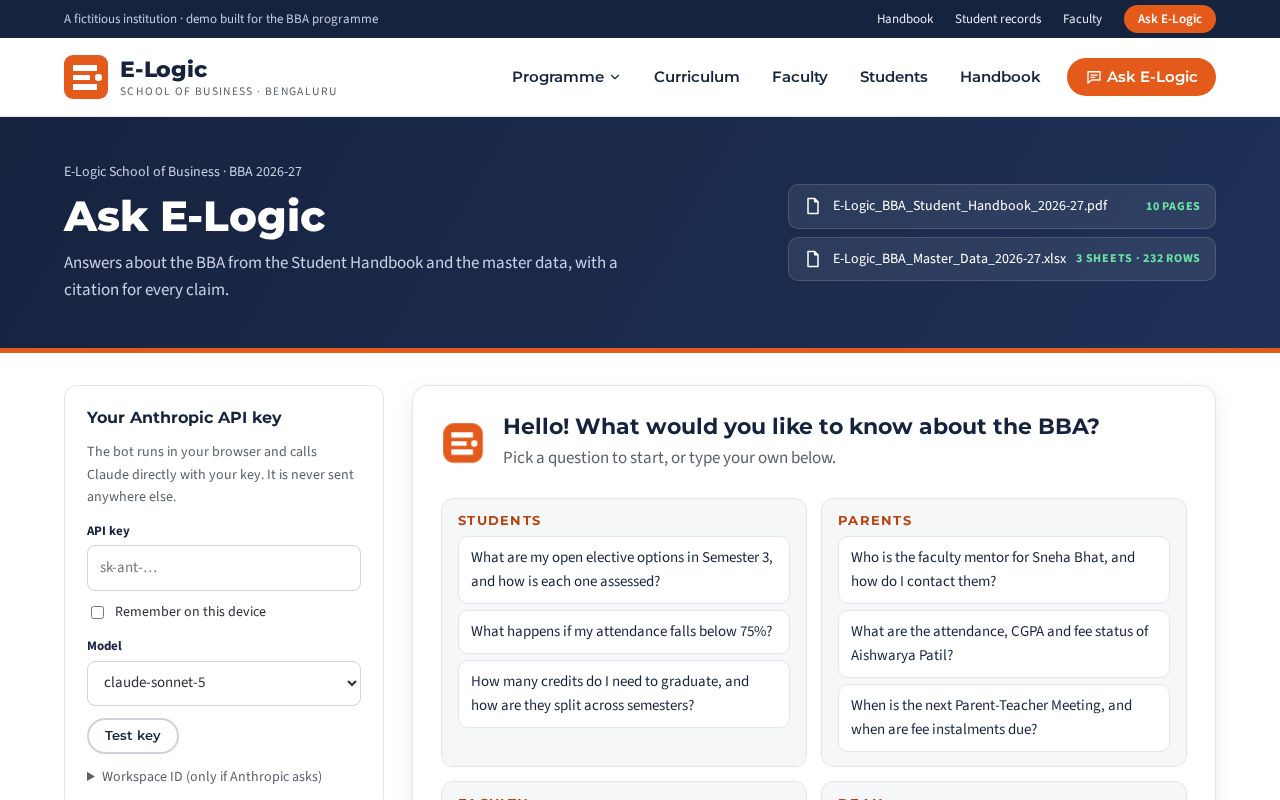Viewport: 1280px width, 800px height.
Task: Ask when the next Parent-Teacher Meeting is
Action: [1004, 718]
